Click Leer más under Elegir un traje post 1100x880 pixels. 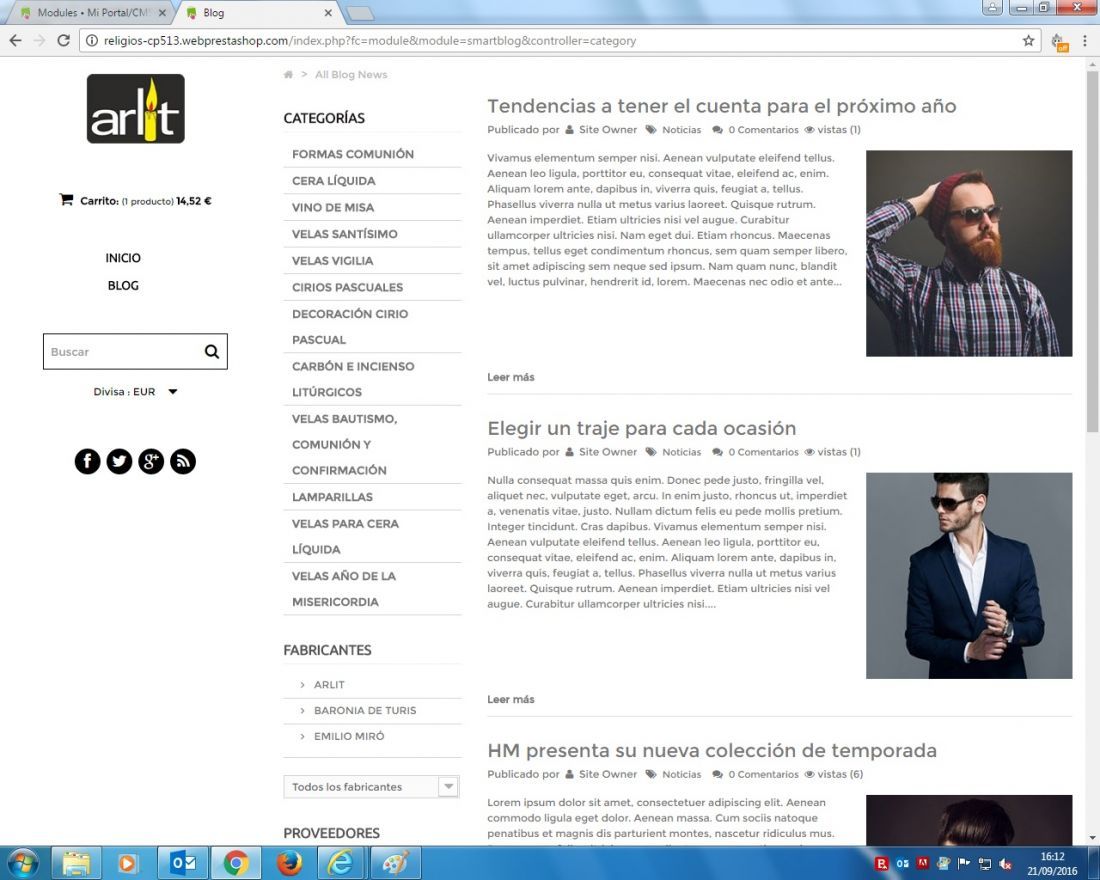pos(511,699)
